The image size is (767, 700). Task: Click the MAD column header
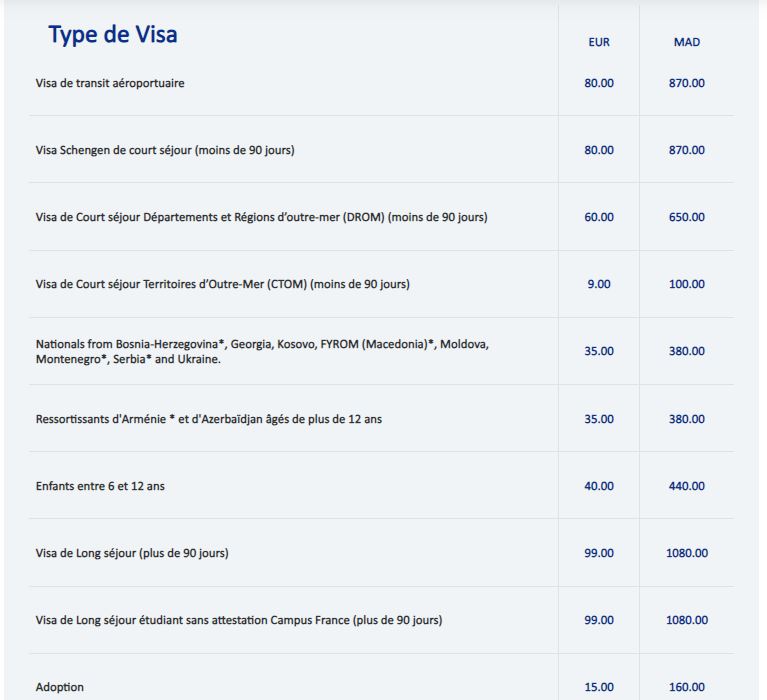(x=687, y=43)
